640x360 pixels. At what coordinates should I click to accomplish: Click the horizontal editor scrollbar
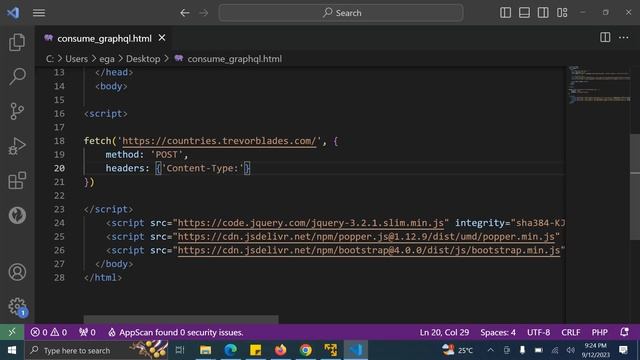(x=181, y=319)
